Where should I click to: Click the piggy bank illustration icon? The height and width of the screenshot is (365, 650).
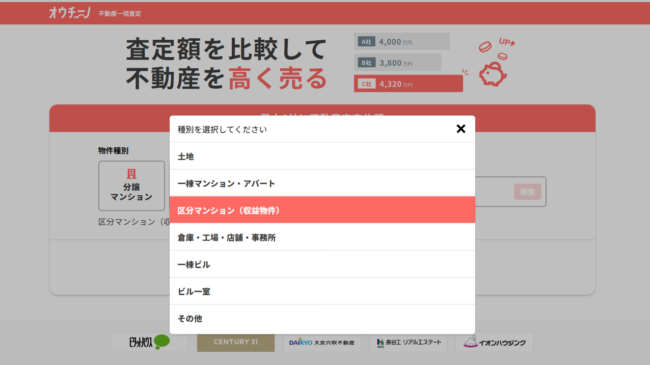pos(492,74)
